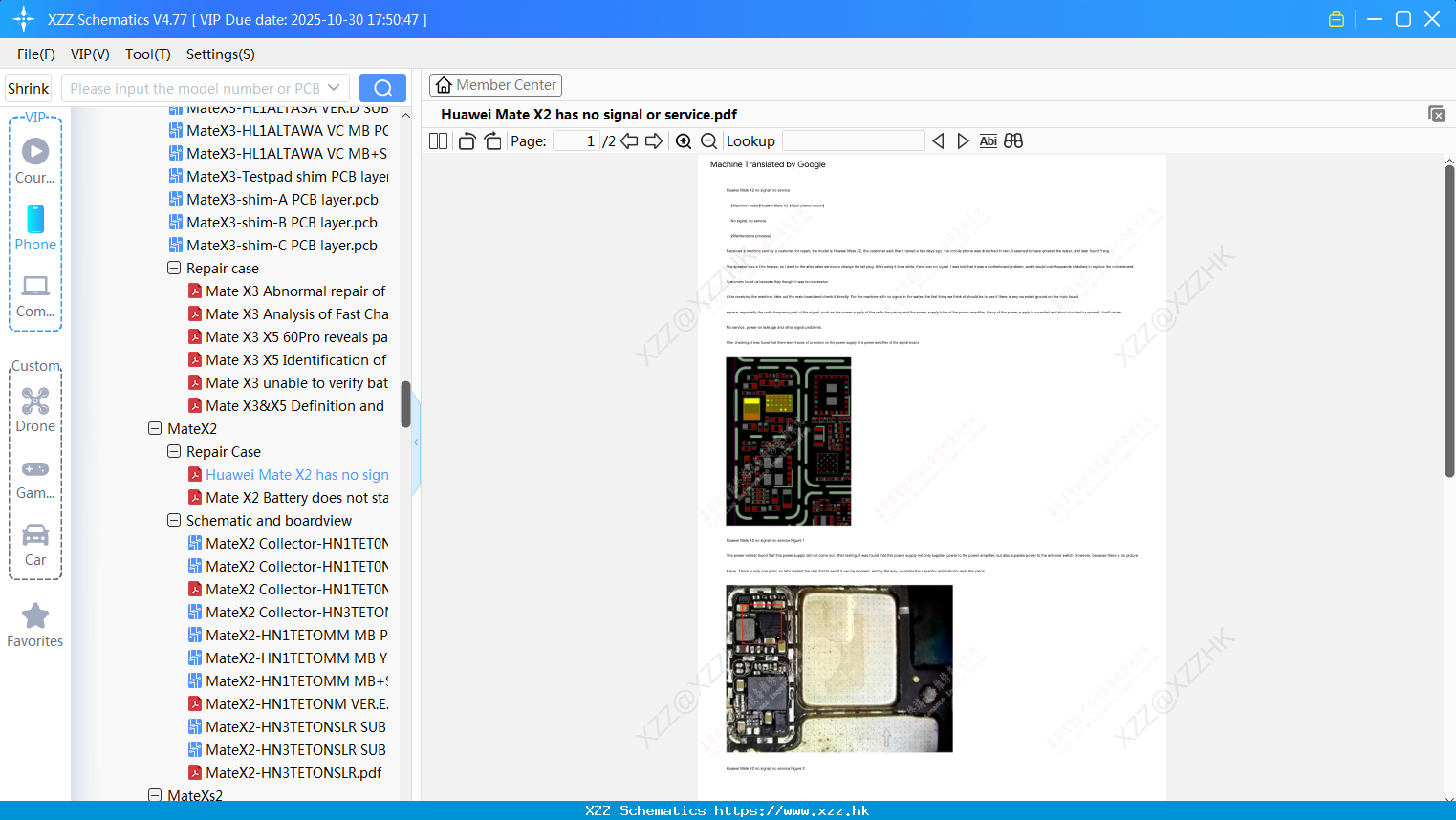This screenshot has width=1456, height=820.
Task: Open Mate X3 Analysis of Fast Charging PDF
Action: (288, 314)
